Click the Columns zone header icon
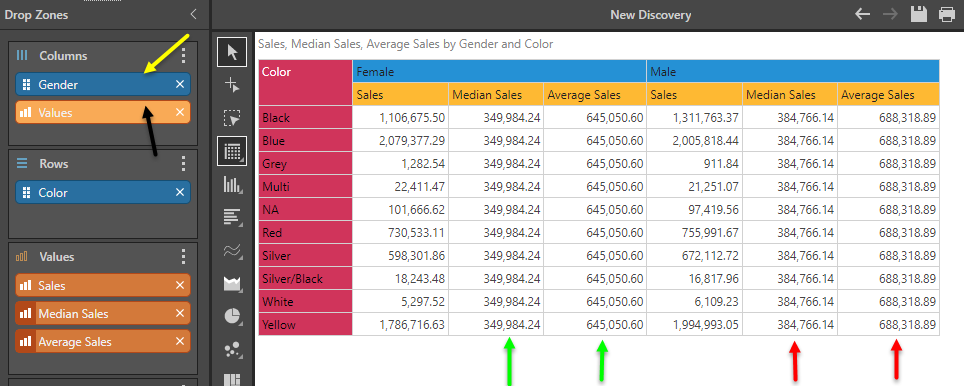This screenshot has width=964, height=386. (22, 55)
